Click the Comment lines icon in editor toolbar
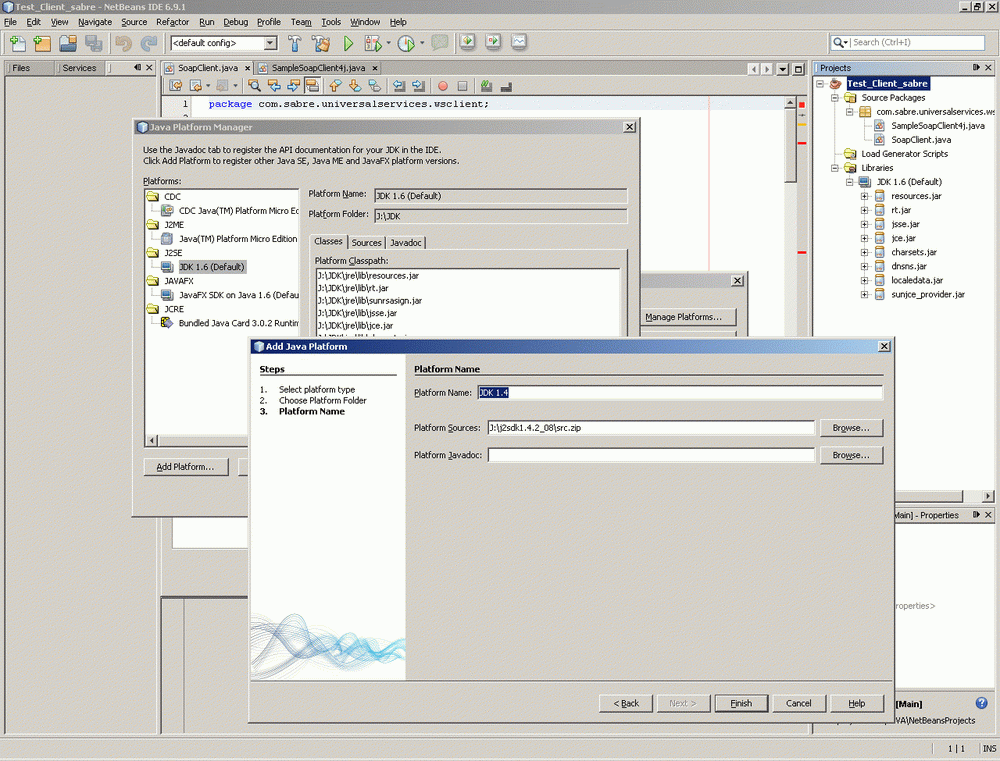Image resolution: width=1000 pixels, height=761 pixels. 486,85
